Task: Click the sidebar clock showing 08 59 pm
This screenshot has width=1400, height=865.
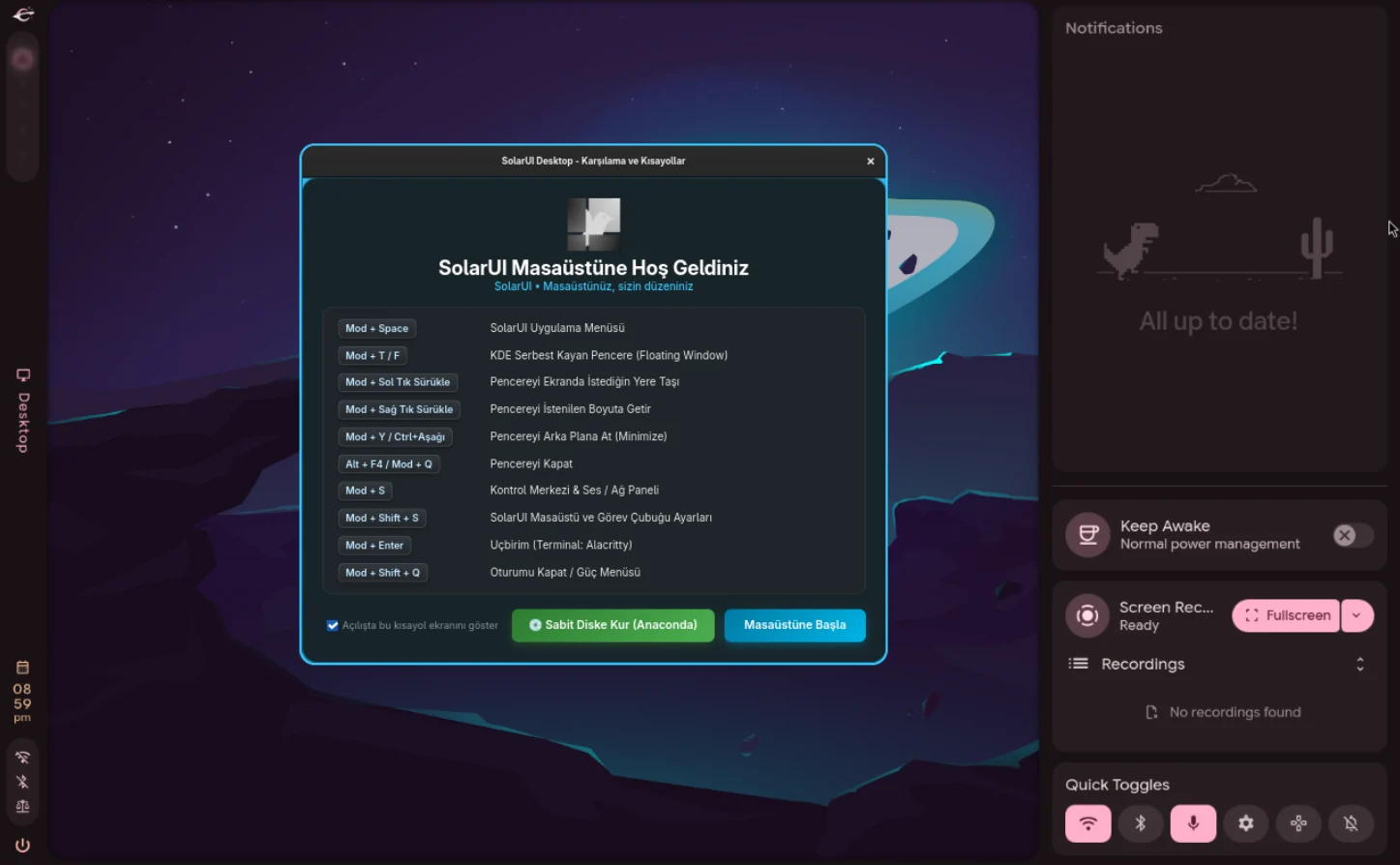Action: tap(22, 703)
